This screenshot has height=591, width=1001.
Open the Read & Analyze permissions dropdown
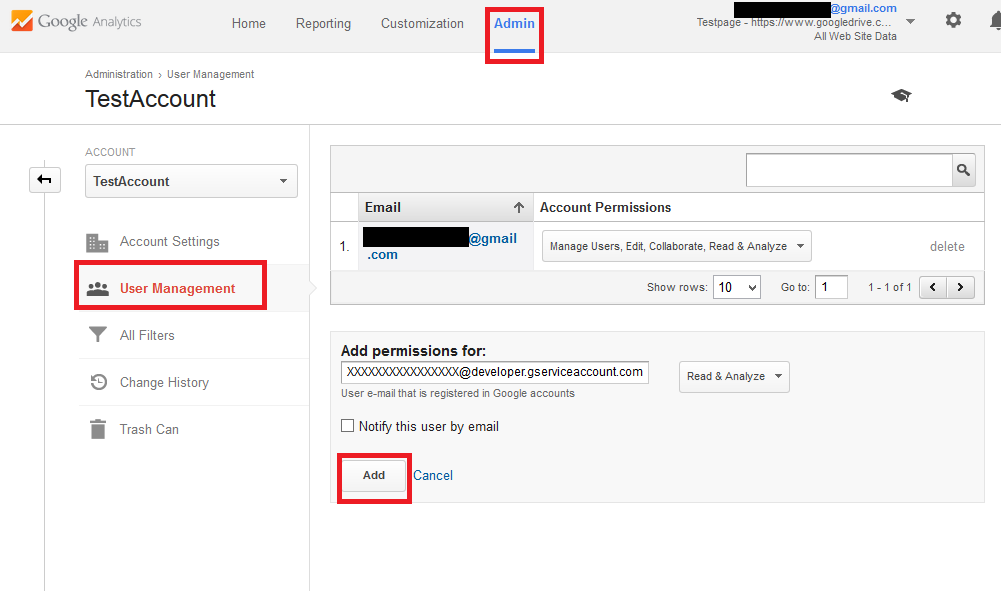click(734, 377)
